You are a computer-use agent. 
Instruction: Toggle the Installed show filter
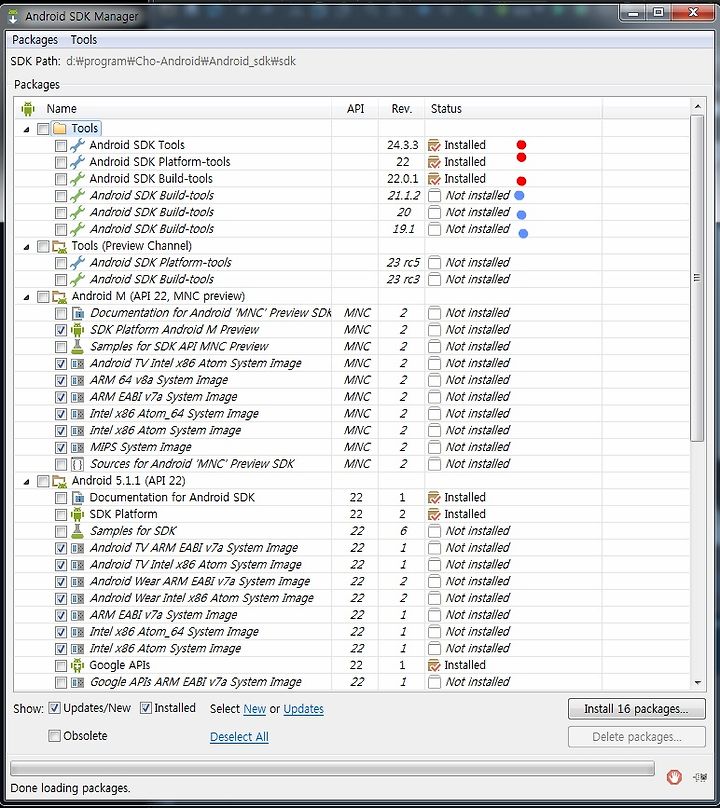click(x=146, y=708)
